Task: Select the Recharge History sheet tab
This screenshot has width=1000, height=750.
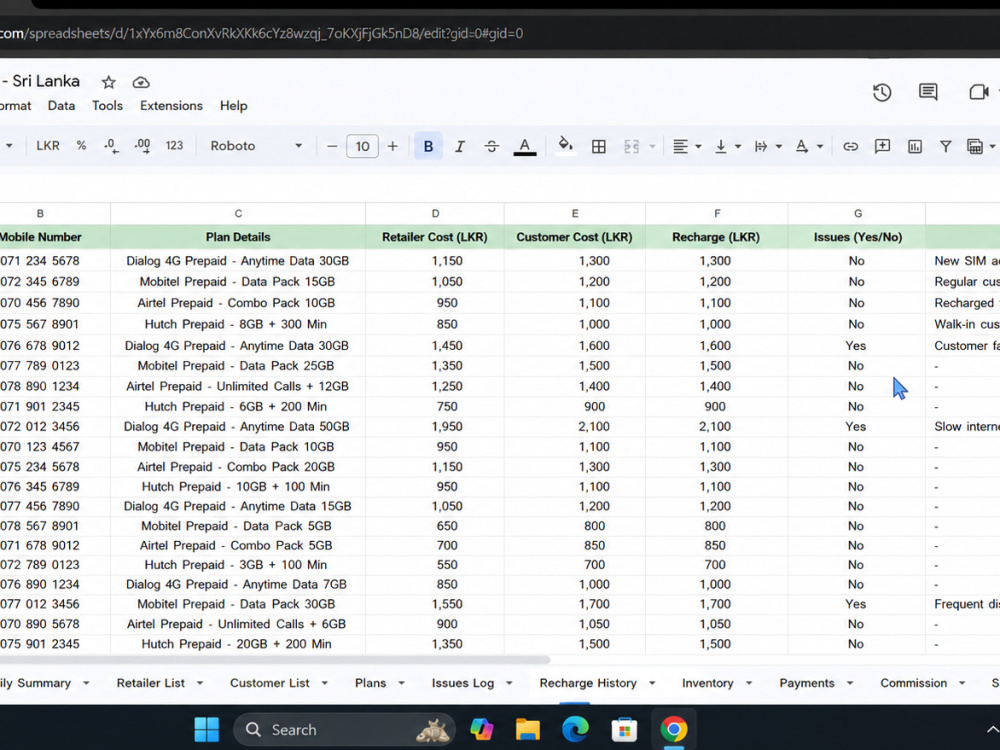Action: (588, 683)
